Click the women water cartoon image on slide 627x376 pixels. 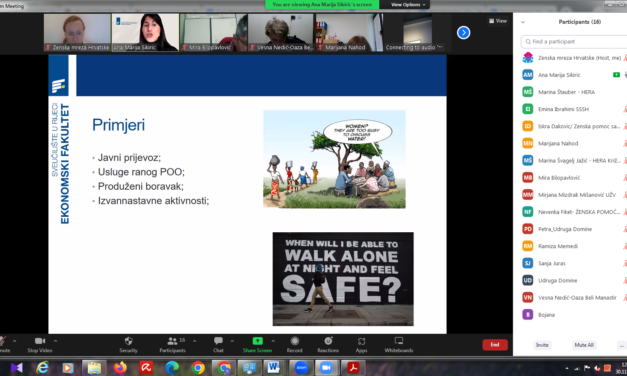pos(334,159)
